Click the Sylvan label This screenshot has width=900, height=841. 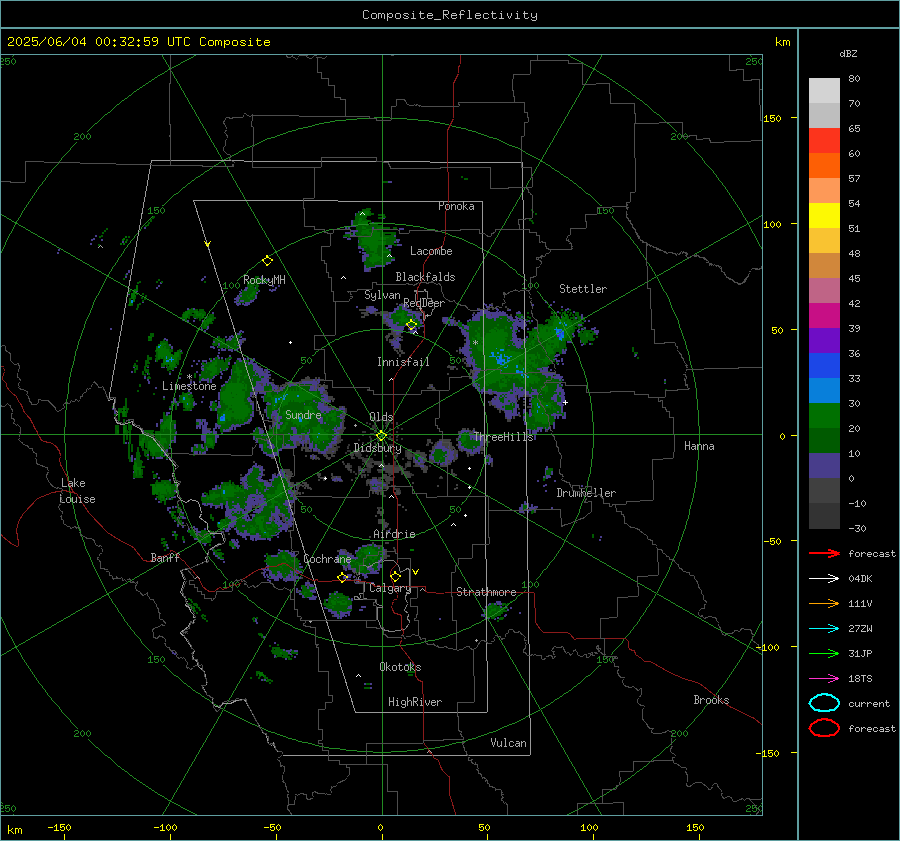pyautogui.click(x=382, y=295)
